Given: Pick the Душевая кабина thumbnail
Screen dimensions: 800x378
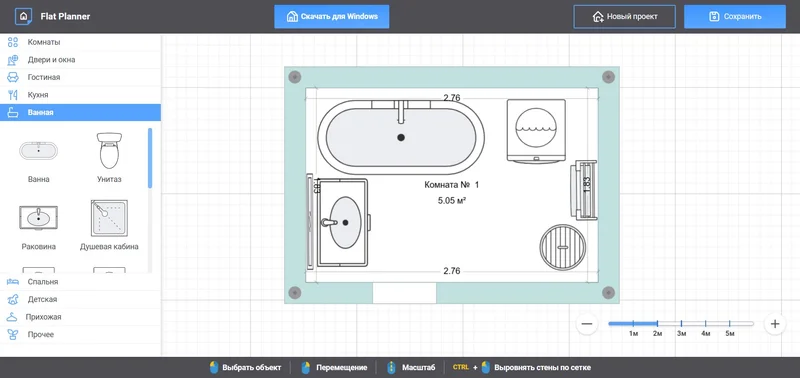Looking at the screenshot, I should point(109,218).
